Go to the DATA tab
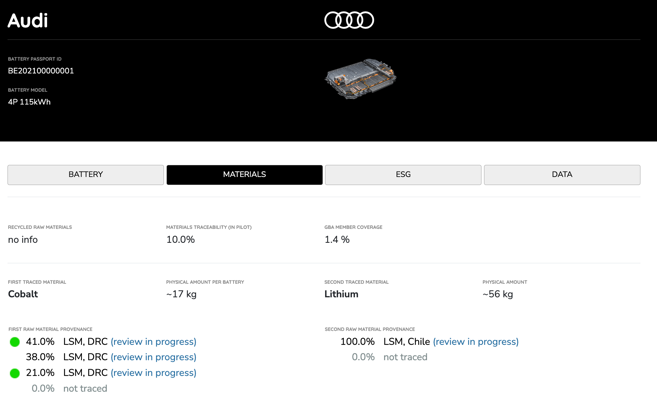 point(562,175)
